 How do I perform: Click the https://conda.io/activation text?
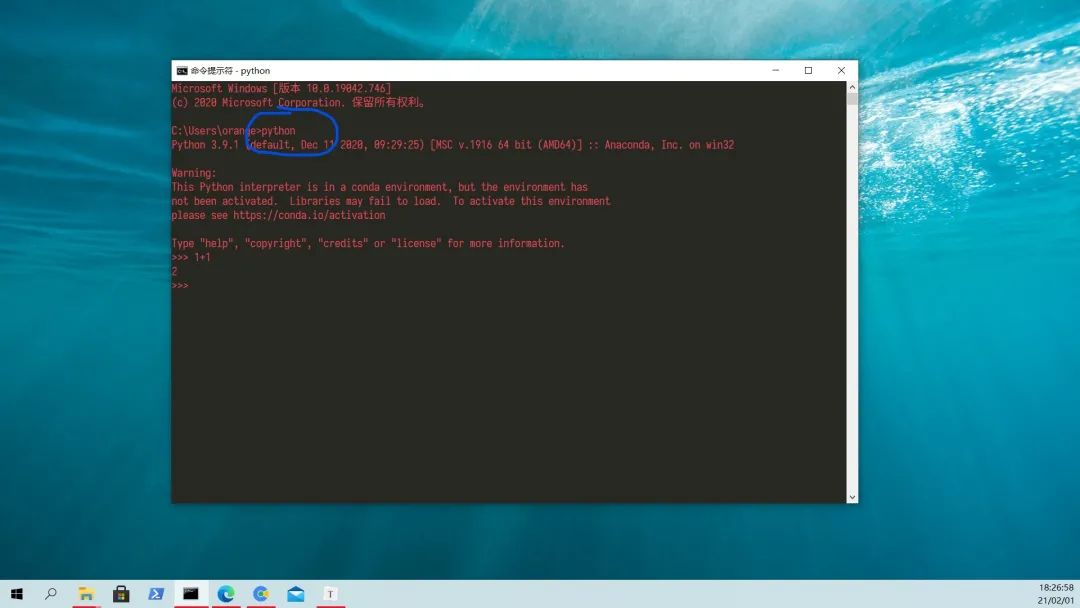pyautogui.click(x=309, y=216)
